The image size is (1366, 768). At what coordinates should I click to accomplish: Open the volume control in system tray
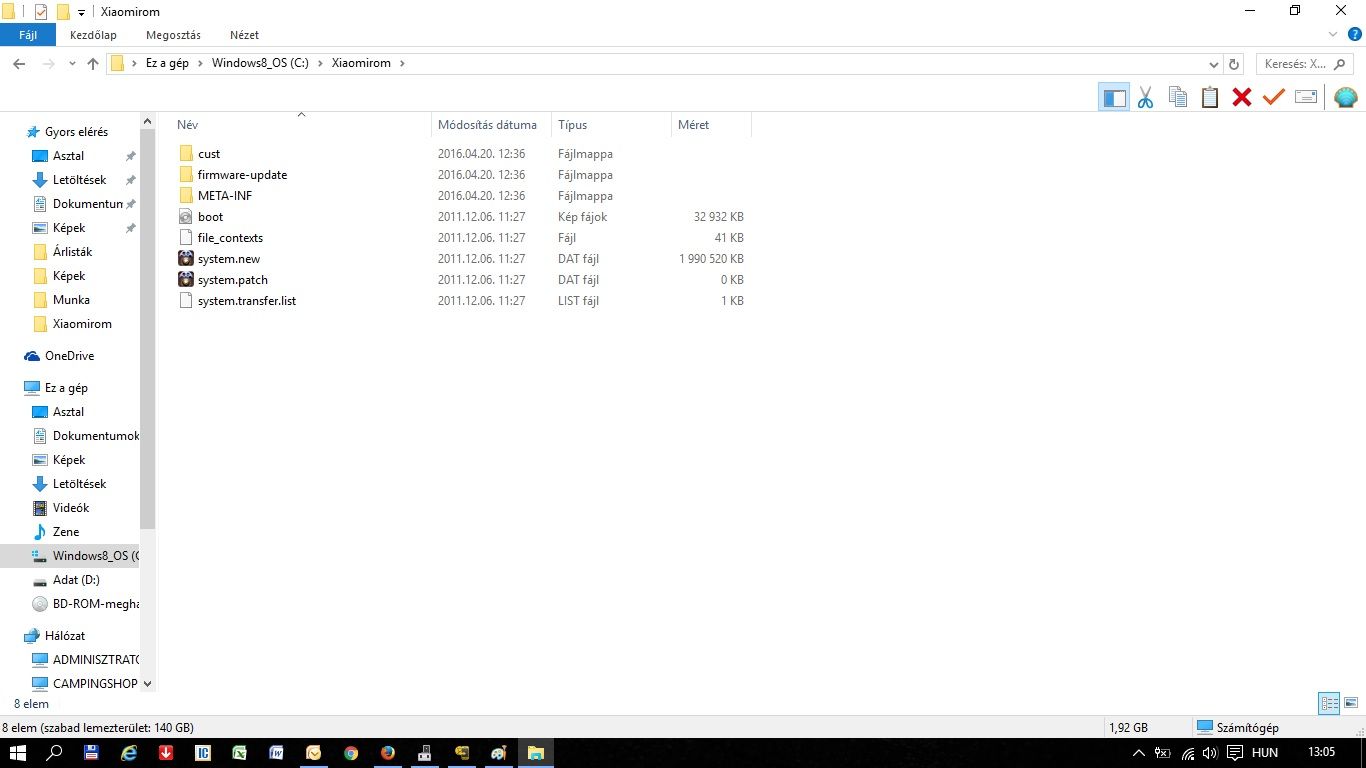(1210, 753)
